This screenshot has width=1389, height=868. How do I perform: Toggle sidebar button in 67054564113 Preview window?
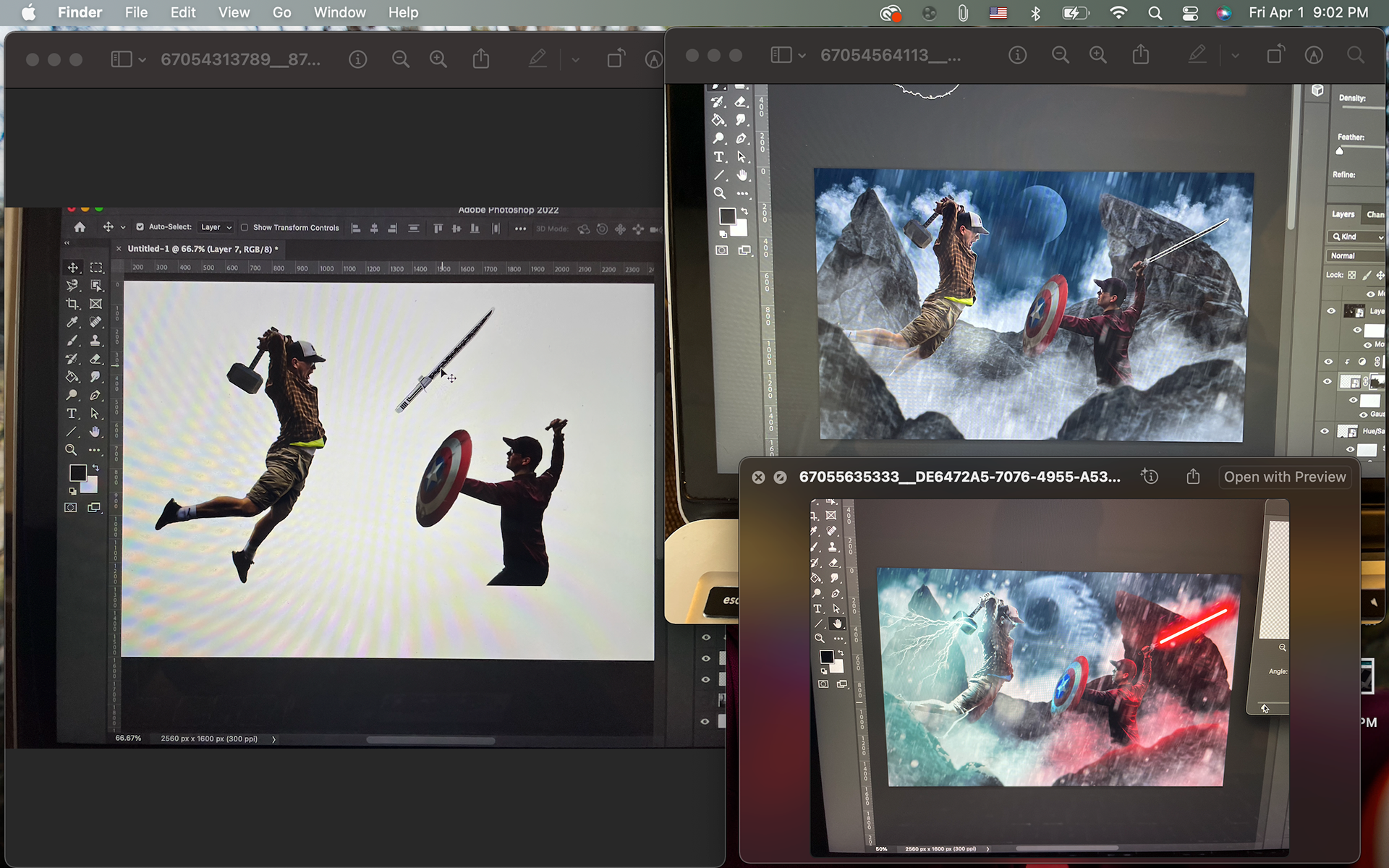(x=781, y=55)
